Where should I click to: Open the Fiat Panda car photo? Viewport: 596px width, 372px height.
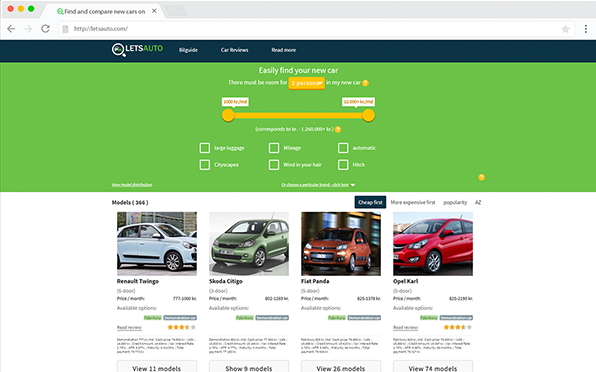coord(341,244)
